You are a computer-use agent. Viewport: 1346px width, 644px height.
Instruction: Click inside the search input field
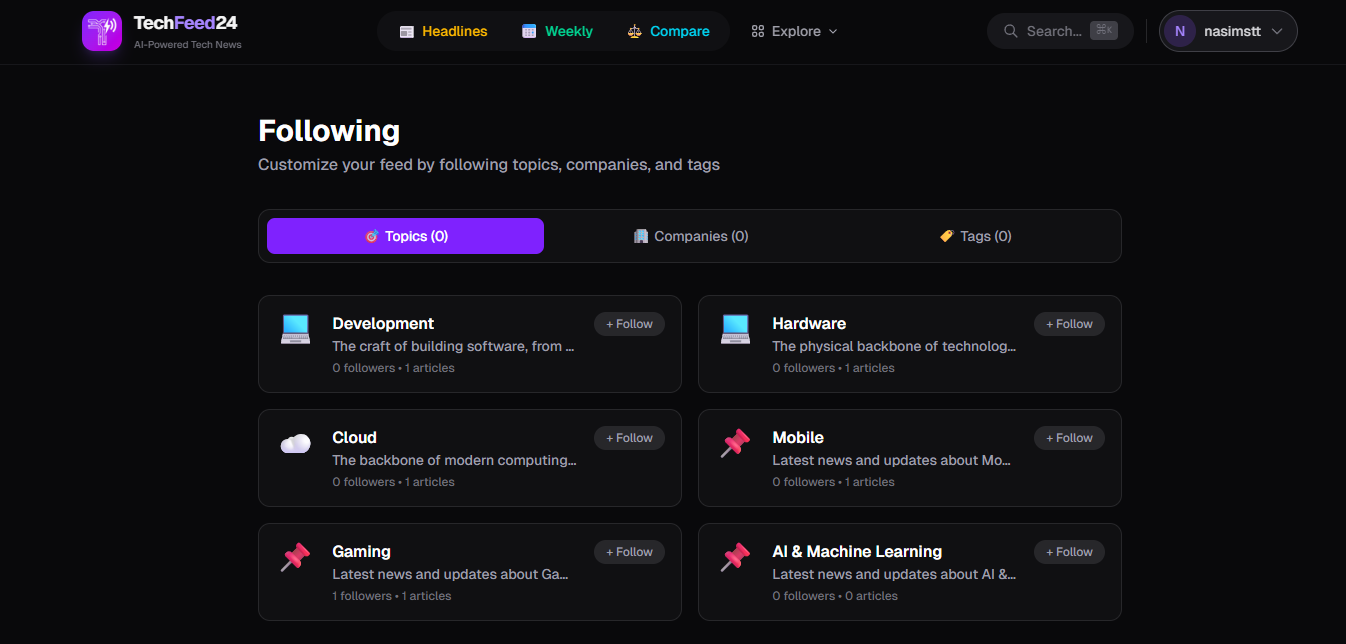[x=1055, y=31]
